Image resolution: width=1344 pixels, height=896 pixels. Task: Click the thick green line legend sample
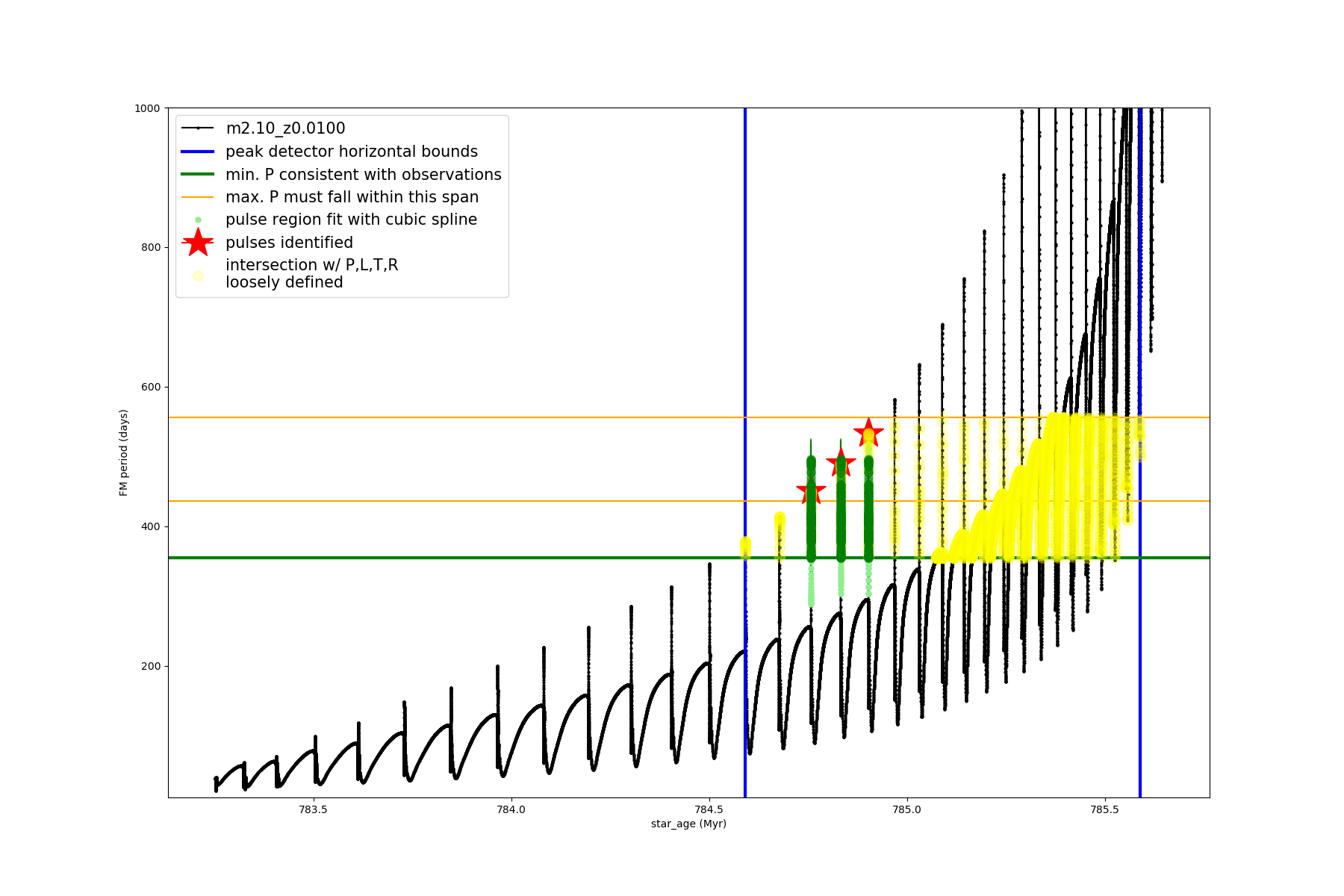coord(198,175)
